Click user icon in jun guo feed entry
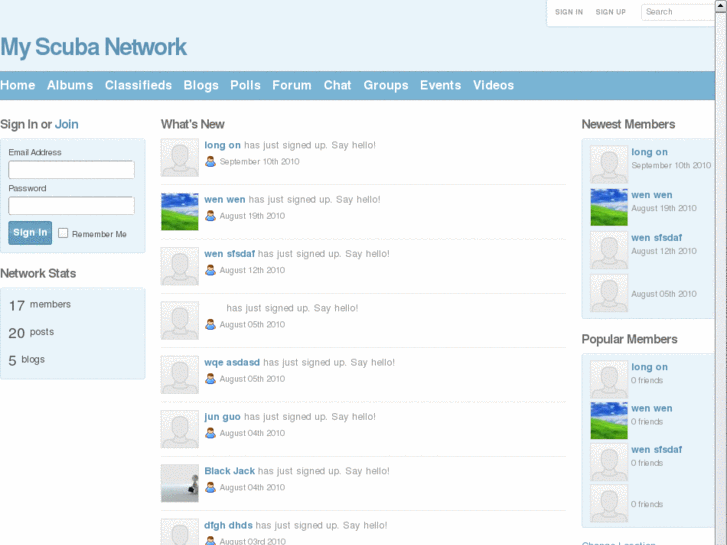 [210, 433]
